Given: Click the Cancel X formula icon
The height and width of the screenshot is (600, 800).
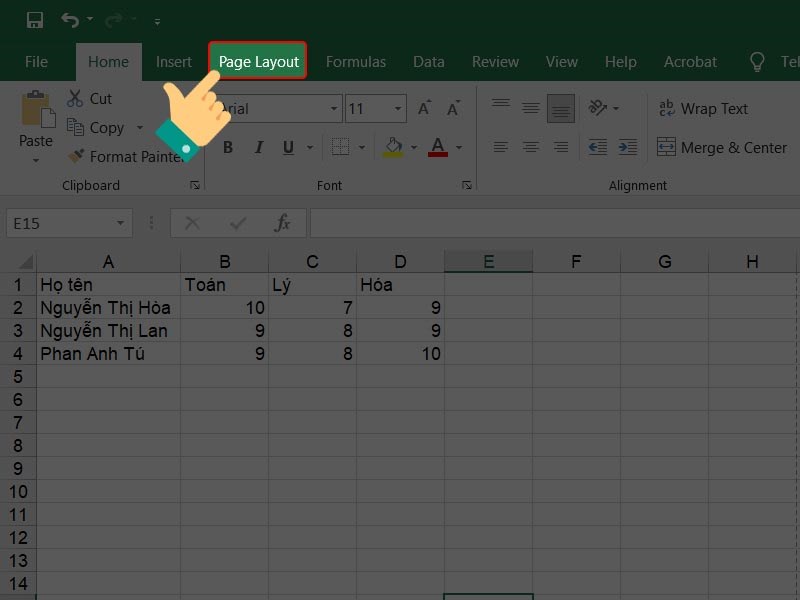Looking at the screenshot, I should click(192, 223).
